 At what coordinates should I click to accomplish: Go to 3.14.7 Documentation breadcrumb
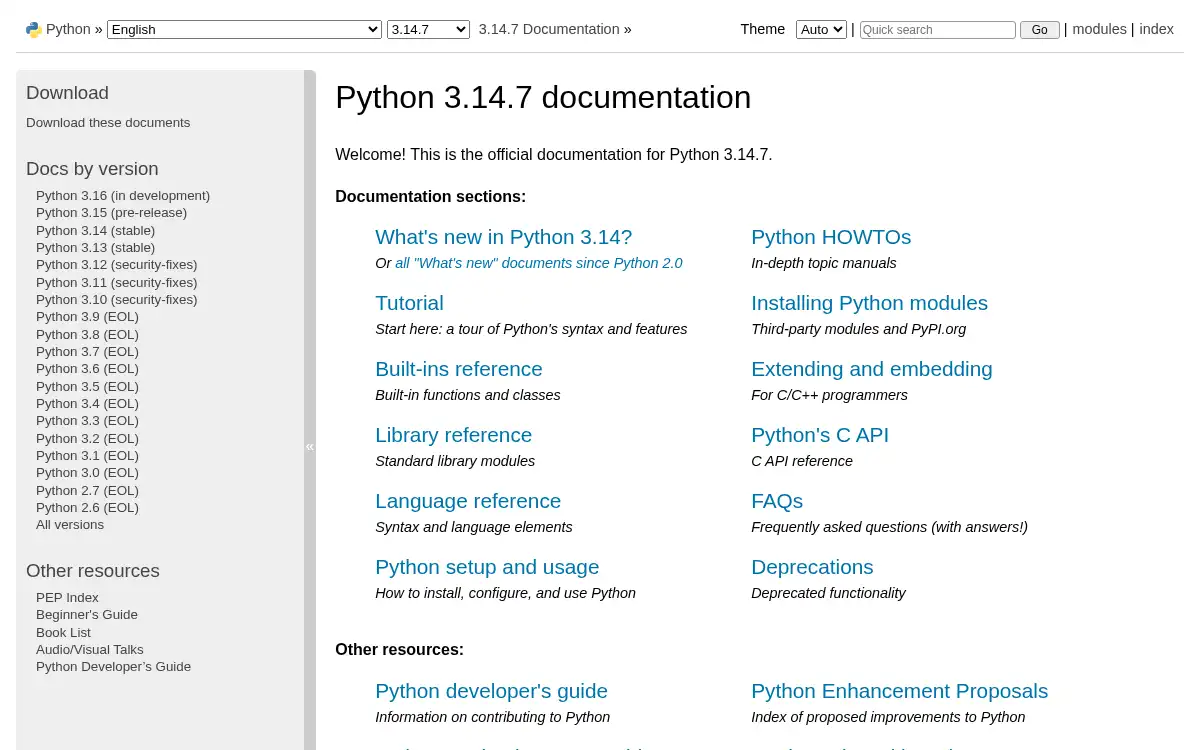point(549,29)
